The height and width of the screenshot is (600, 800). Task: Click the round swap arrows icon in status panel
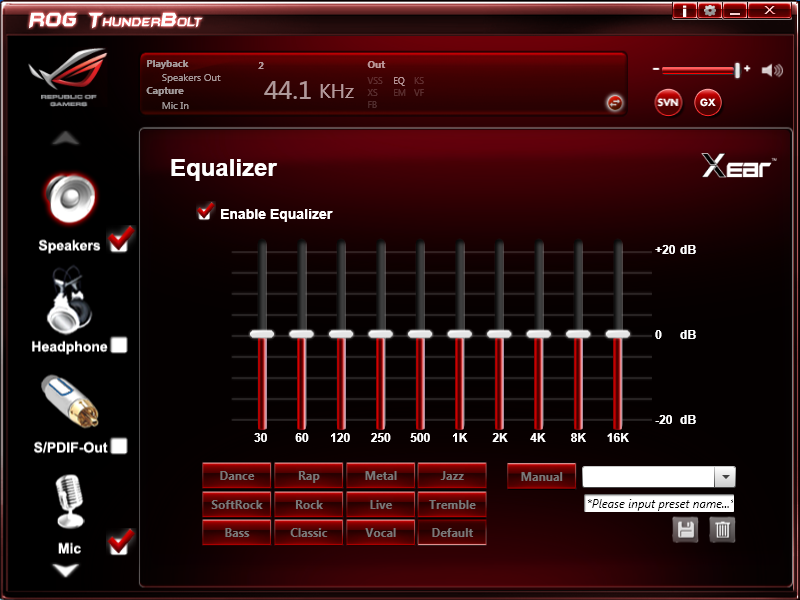point(614,103)
